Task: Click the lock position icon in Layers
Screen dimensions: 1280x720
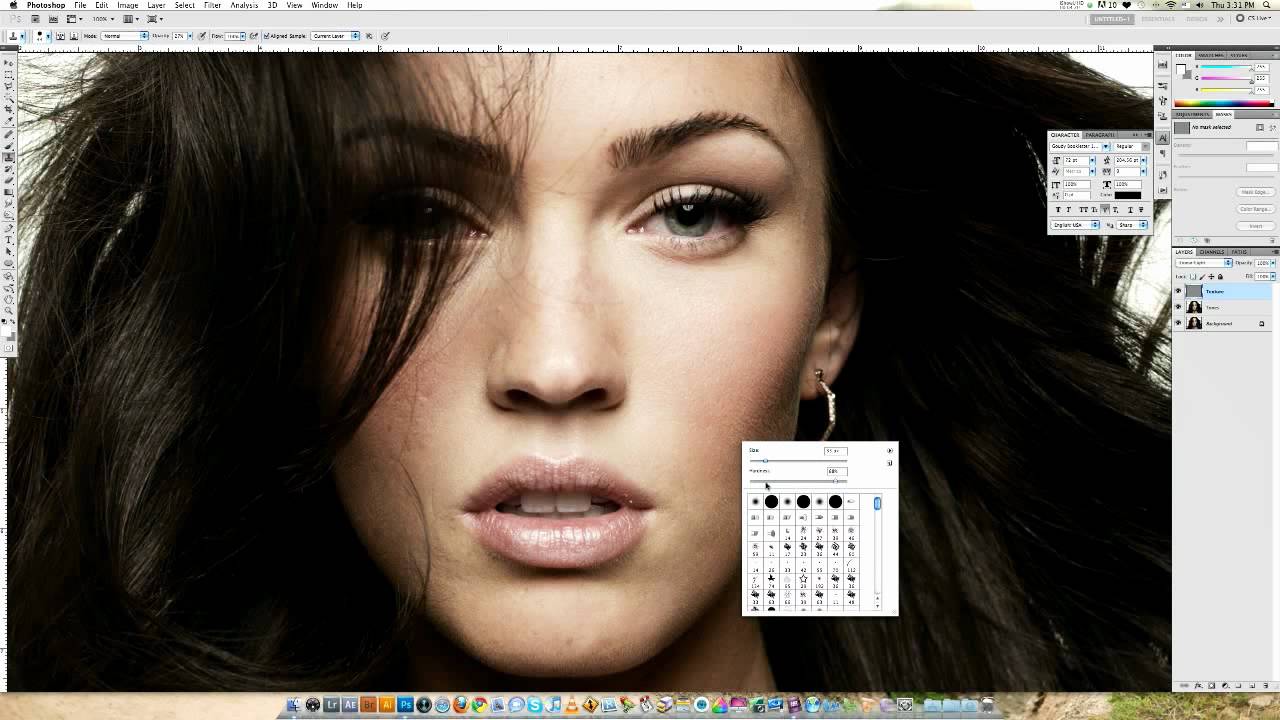Action: point(1211,276)
